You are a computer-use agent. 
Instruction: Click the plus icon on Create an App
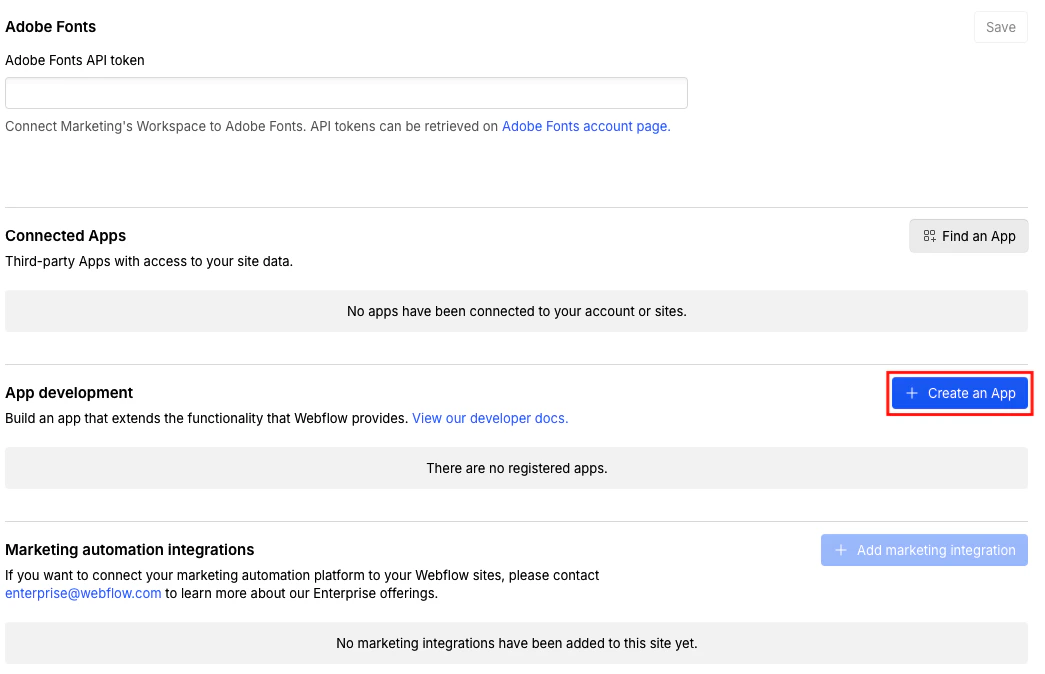click(x=911, y=394)
